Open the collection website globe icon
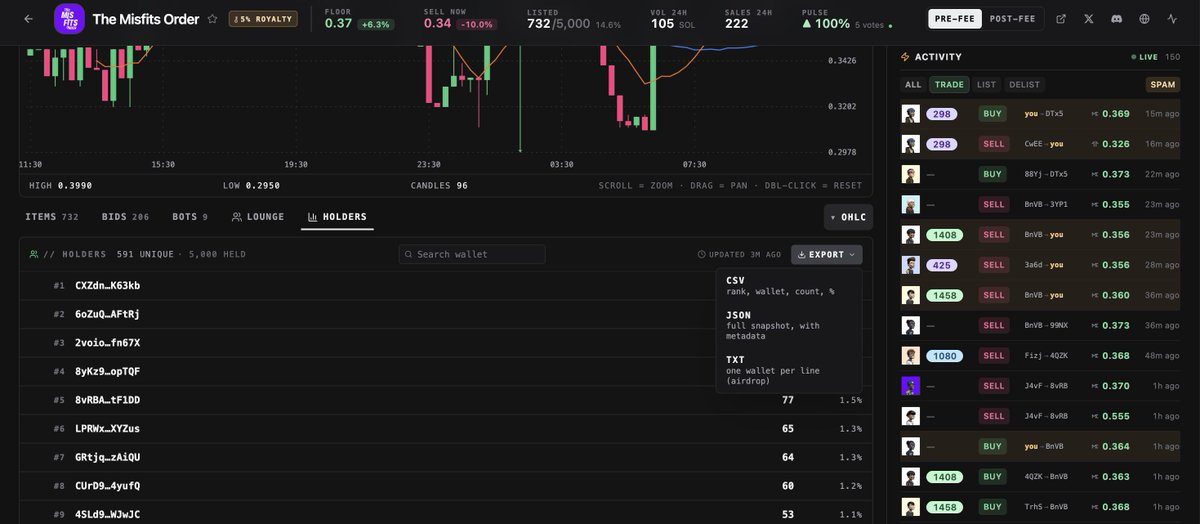The width and height of the screenshot is (1200, 524). click(x=1144, y=19)
